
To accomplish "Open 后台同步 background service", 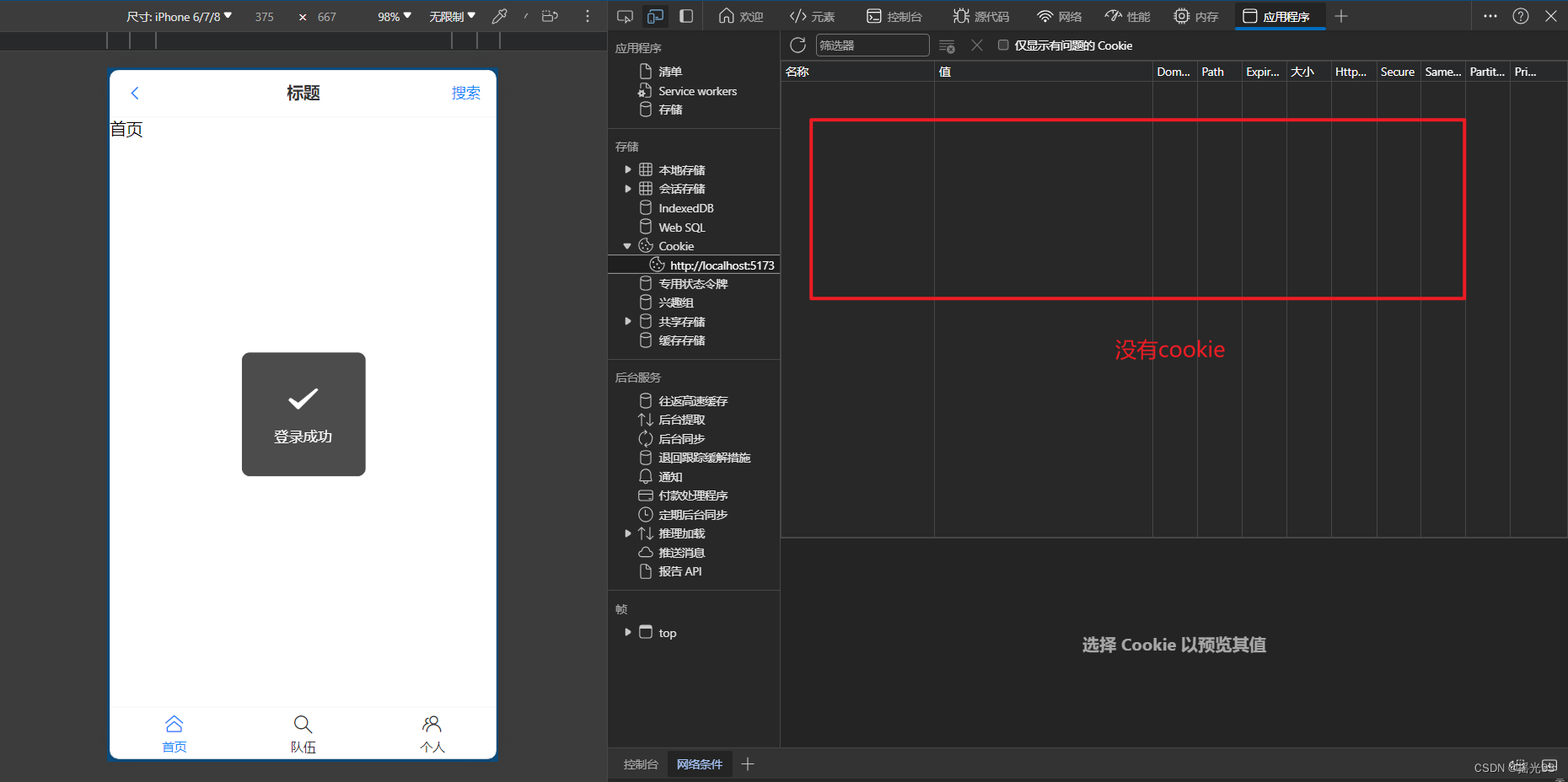I will click(x=681, y=439).
